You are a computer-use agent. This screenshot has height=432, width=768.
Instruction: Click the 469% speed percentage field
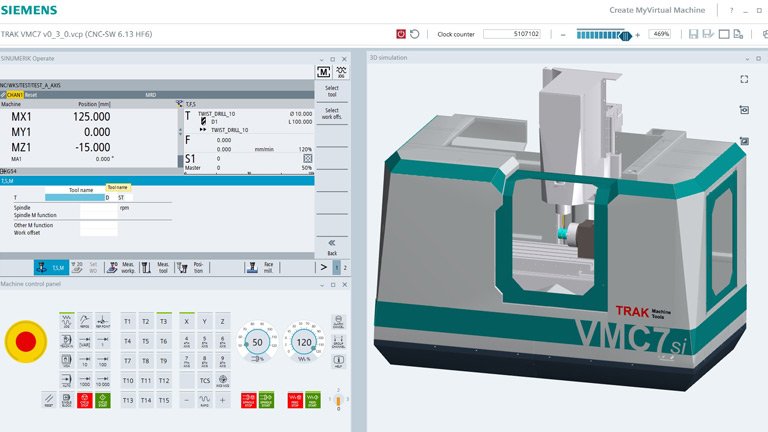click(660, 34)
